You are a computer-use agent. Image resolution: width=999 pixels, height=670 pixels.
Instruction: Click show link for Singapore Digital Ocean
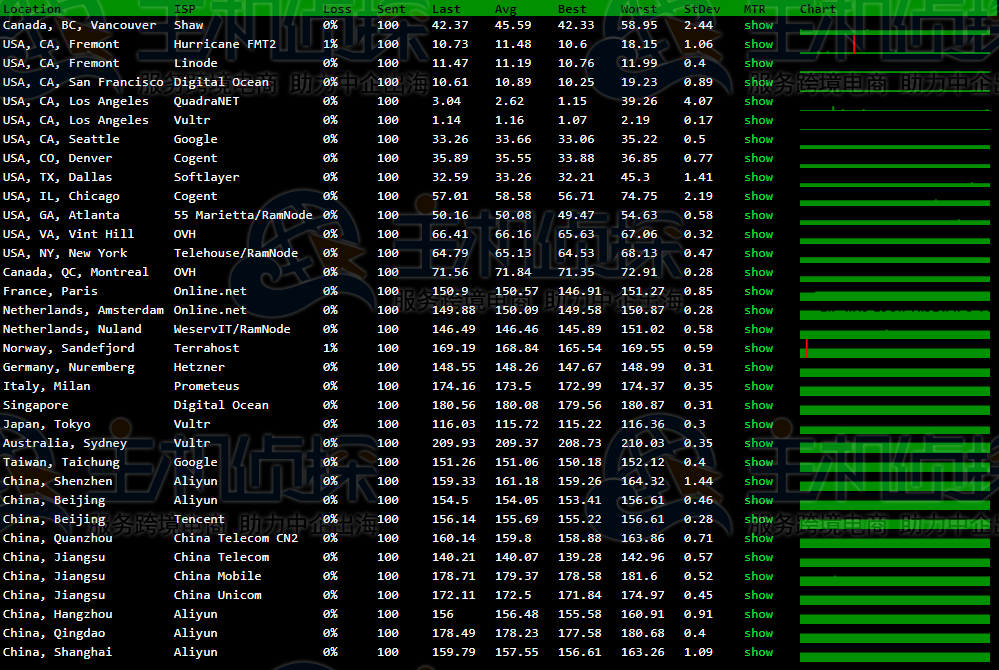[758, 405]
